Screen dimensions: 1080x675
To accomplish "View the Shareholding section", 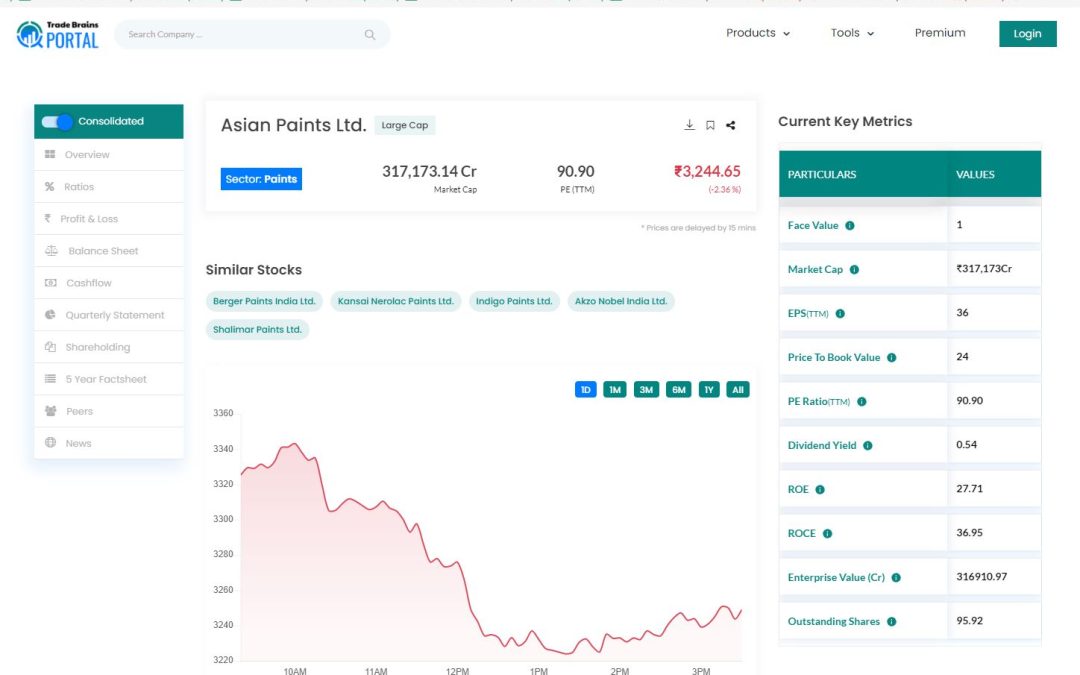I will pyautogui.click(x=109, y=346).
